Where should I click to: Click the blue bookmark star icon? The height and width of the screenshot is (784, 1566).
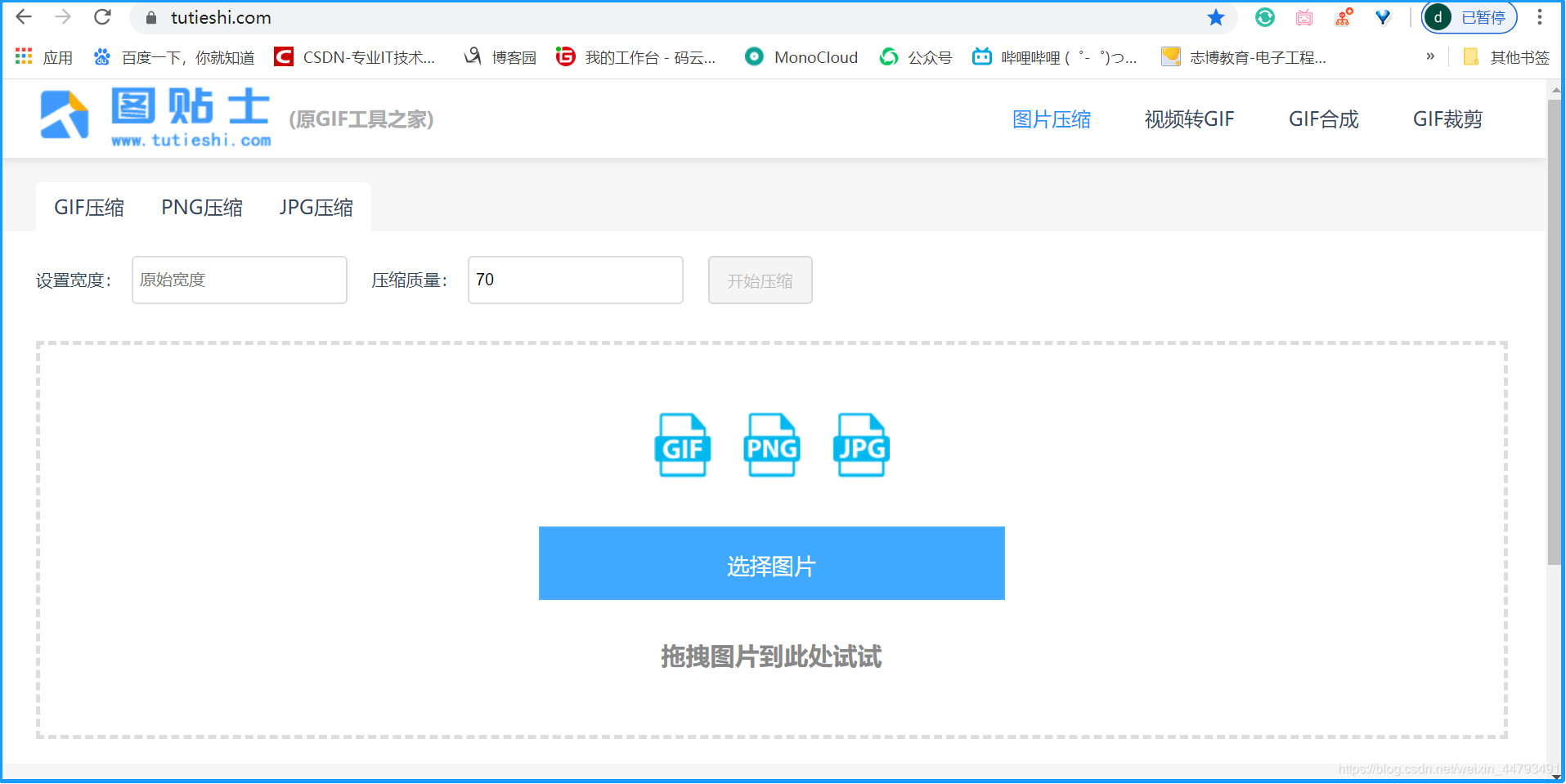tap(1216, 17)
